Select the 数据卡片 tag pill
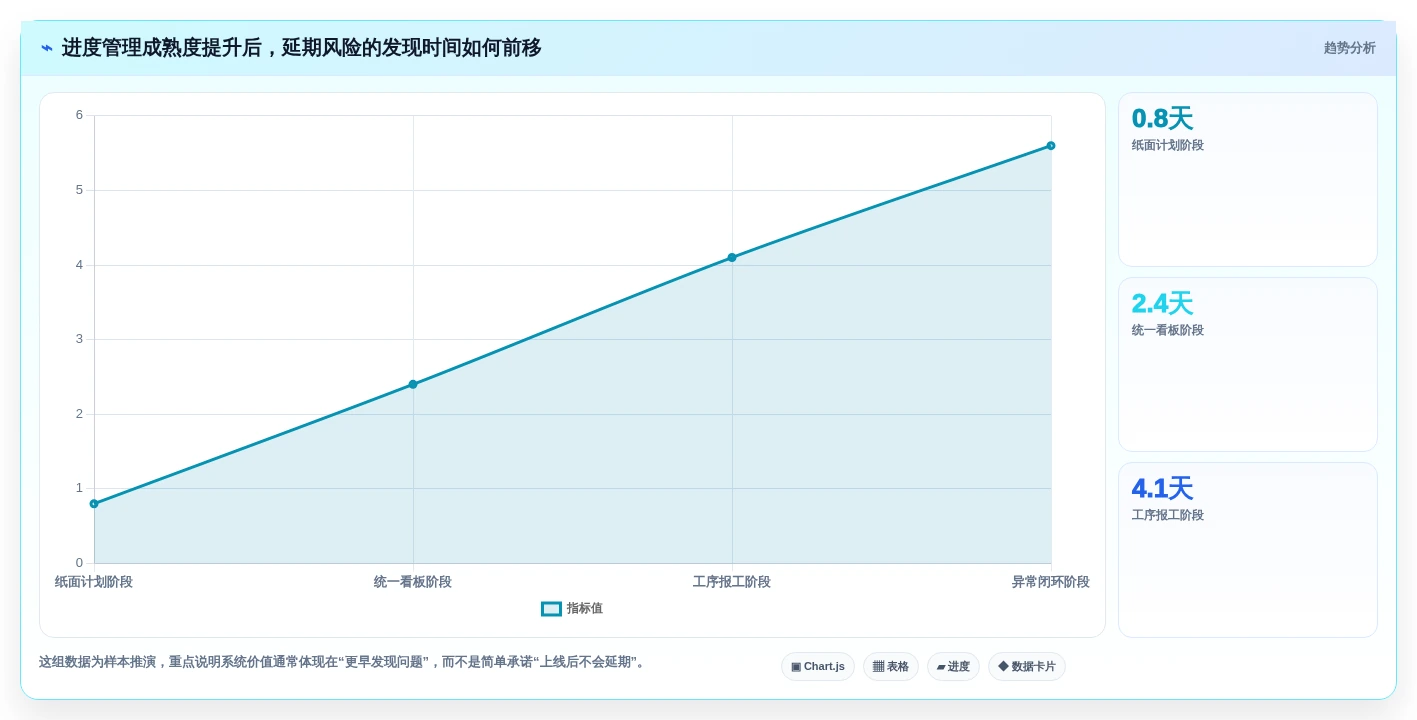The image size is (1417, 720). 1027,667
